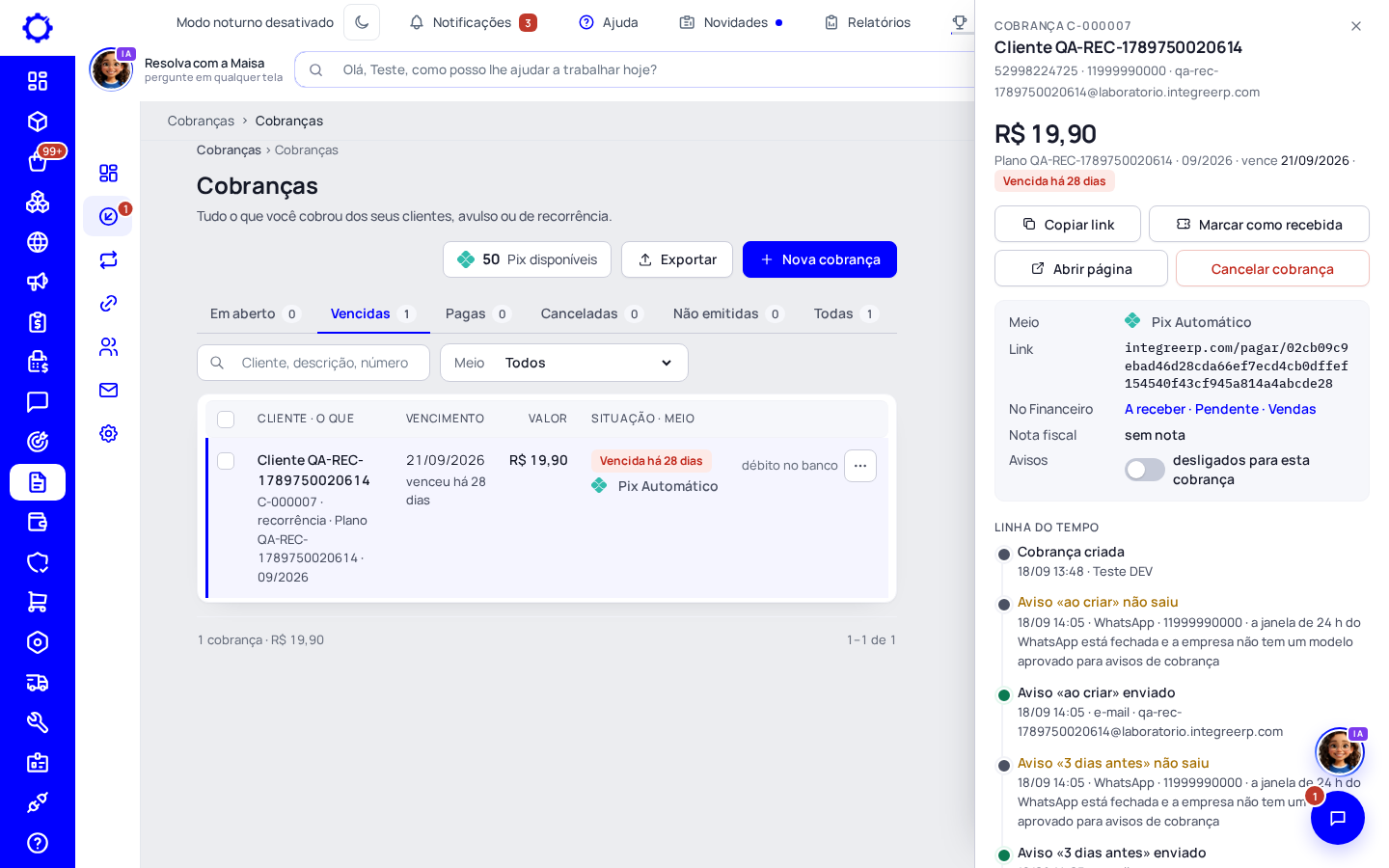The image size is (1389, 868).
Task: Click Marcar como recebida
Action: 1259,224
